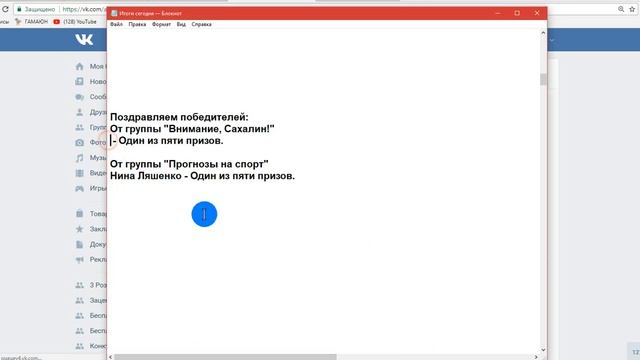Click the line "Поздравляем победителей:"
Viewport: 640px width, 360px height.
[x=179, y=117]
